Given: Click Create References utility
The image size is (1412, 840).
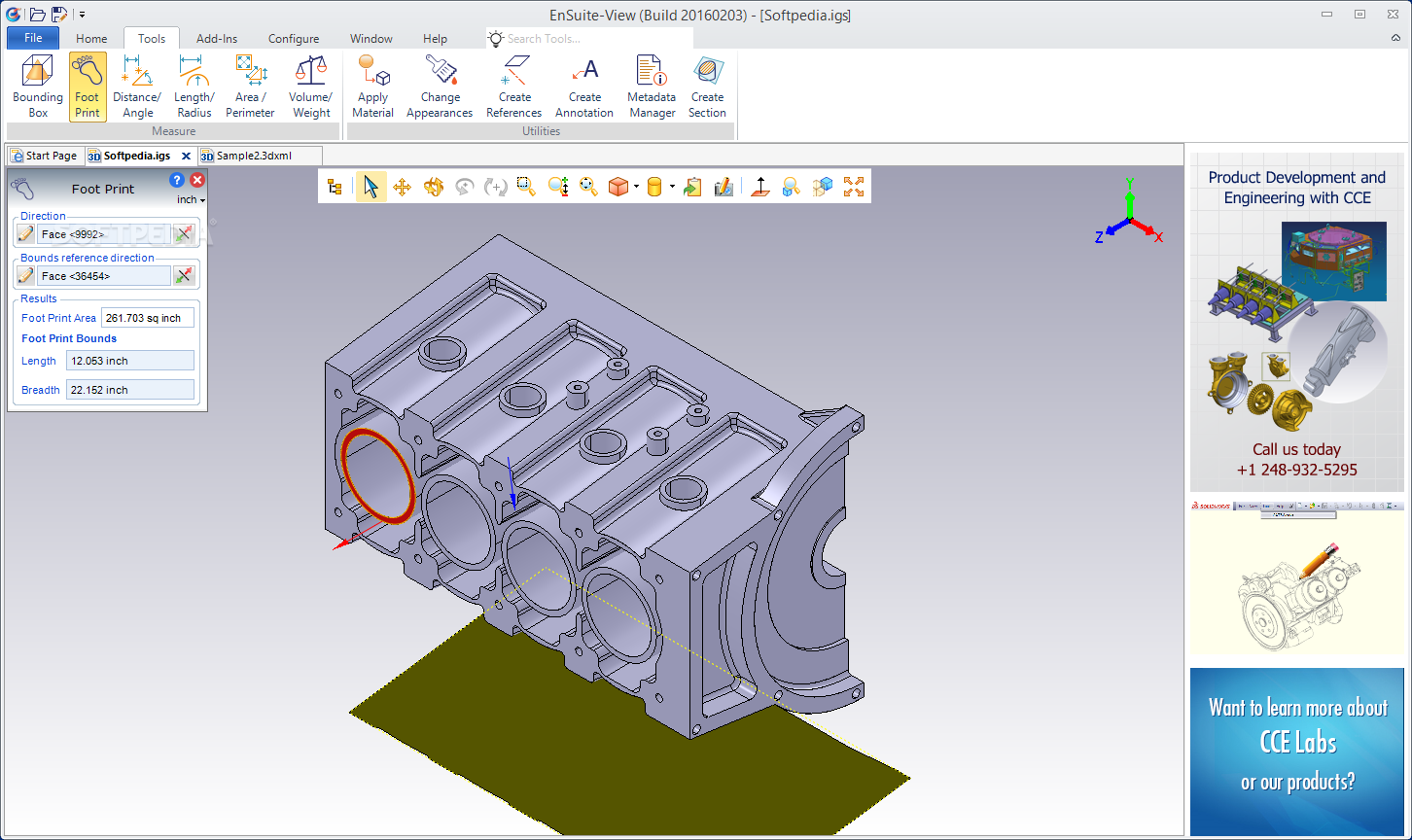Looking at the screenshot, I should click(514, 87).
